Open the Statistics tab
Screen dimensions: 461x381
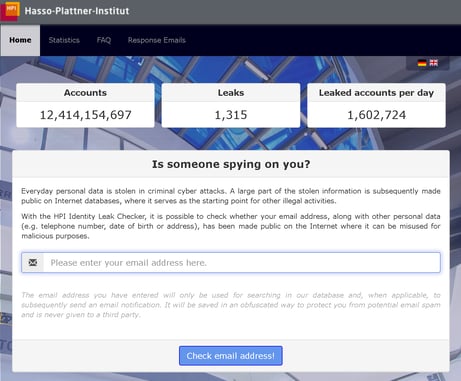[64, 40]
